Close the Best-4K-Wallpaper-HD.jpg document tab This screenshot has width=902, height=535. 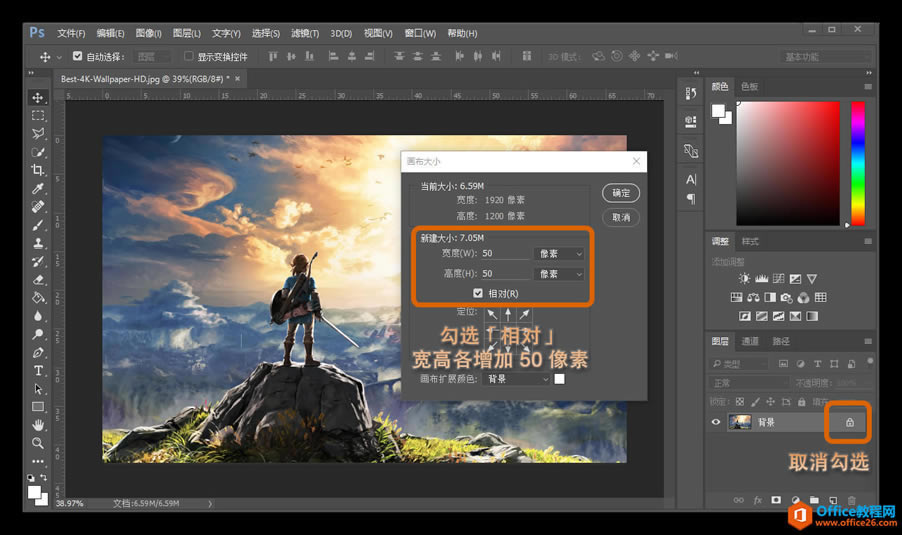tap(237, 78)
